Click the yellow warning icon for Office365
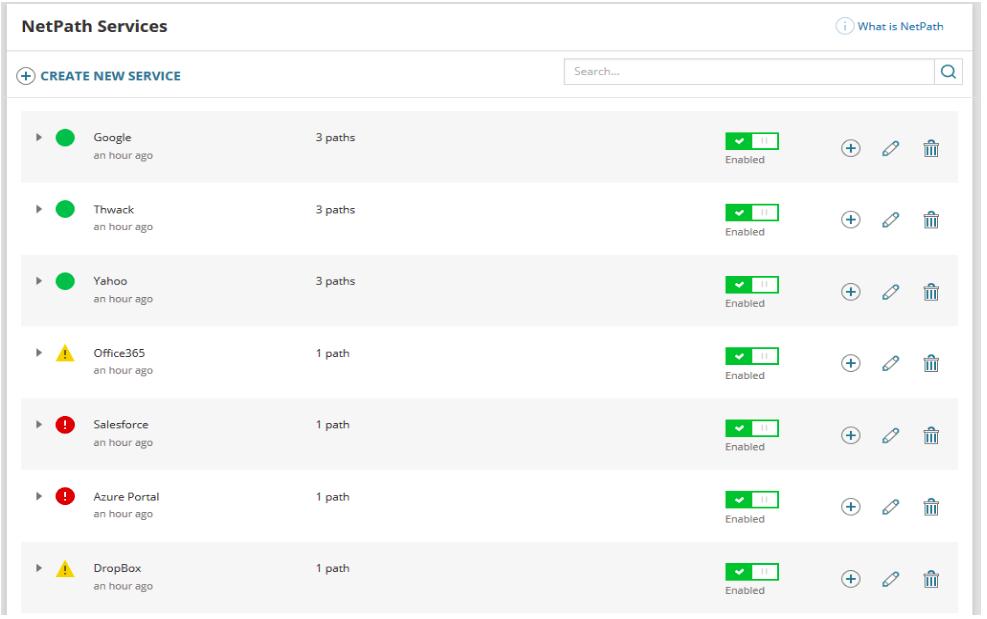The height and width of the screenshot is (619, 987). pyautogui.click(x=65, y=353)
